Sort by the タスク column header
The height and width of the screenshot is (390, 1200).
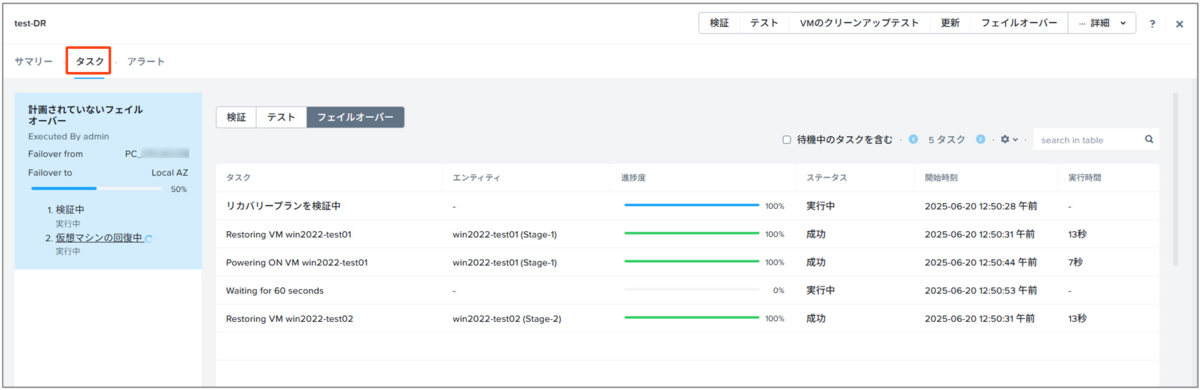click(239, 177)
